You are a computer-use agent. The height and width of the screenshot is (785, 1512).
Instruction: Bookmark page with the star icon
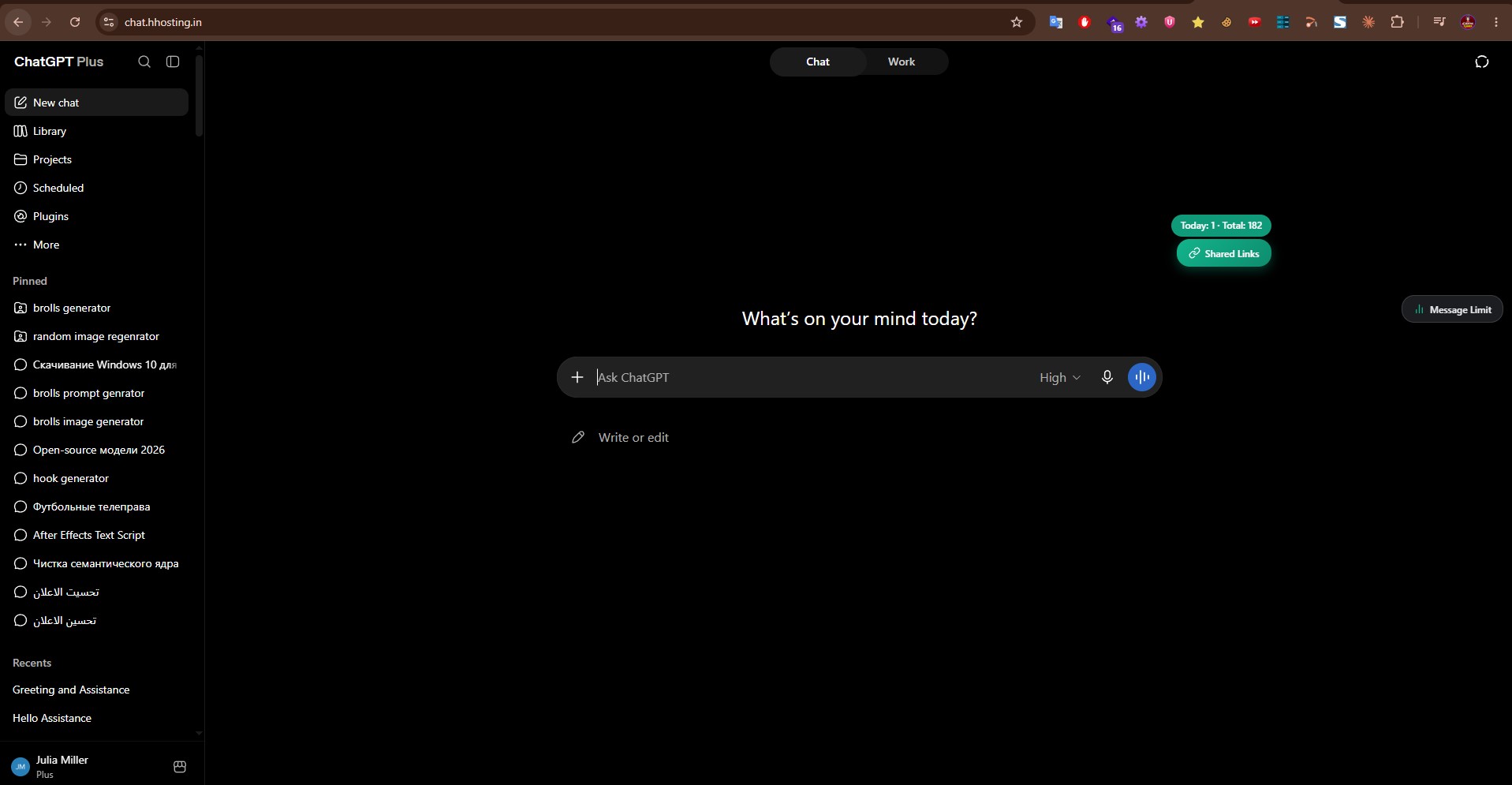(x=1017, y=22)
